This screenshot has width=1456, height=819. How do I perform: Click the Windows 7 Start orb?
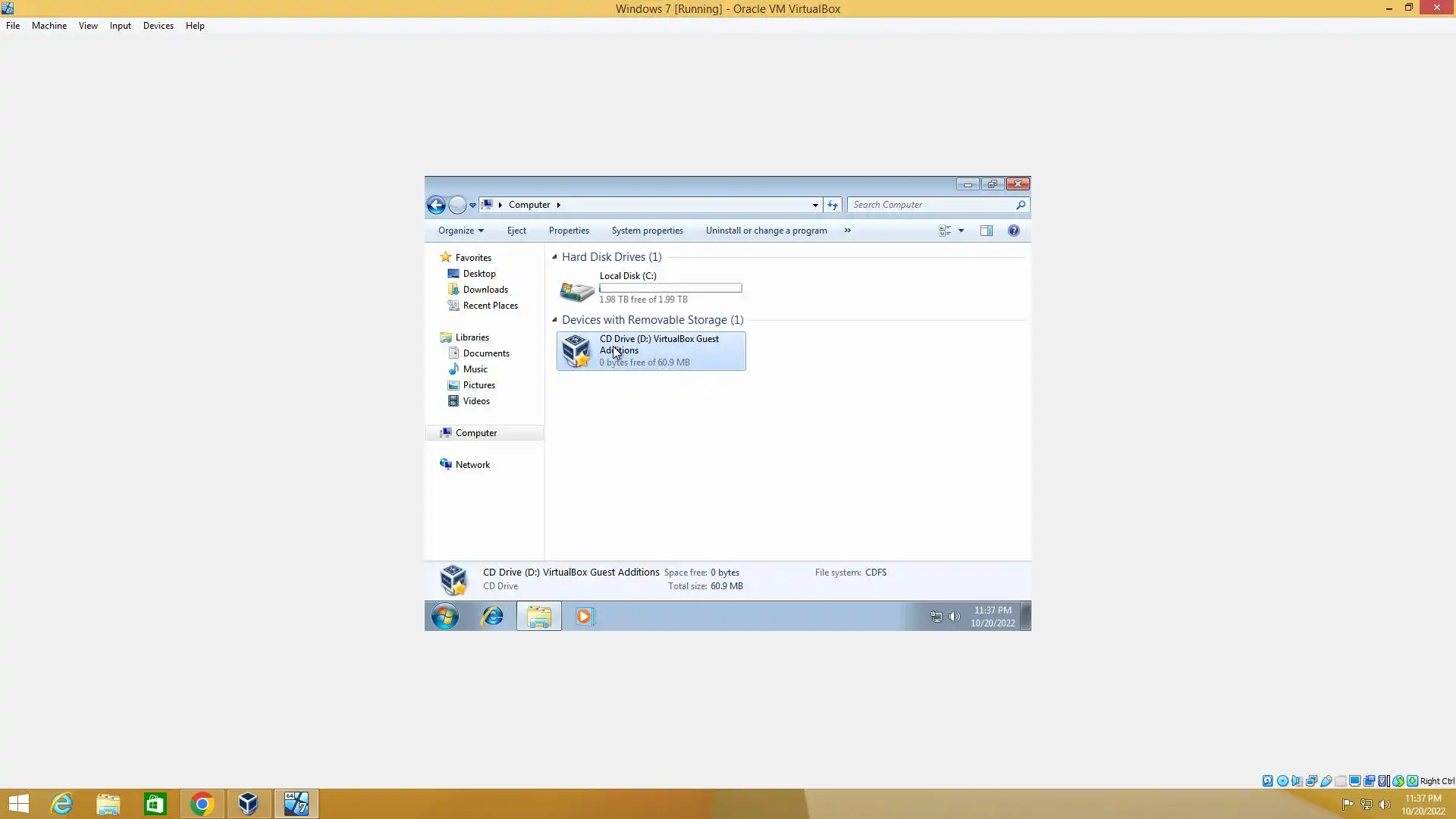coord(445,617)
